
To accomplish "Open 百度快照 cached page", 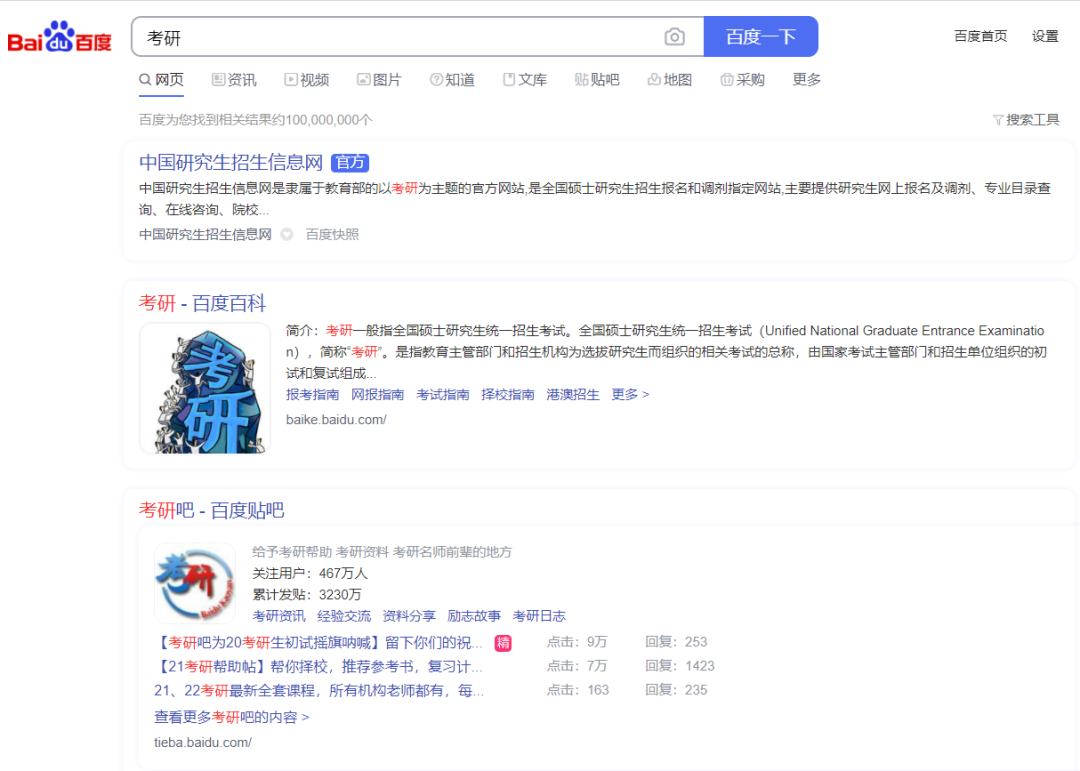I will point(332,234).
